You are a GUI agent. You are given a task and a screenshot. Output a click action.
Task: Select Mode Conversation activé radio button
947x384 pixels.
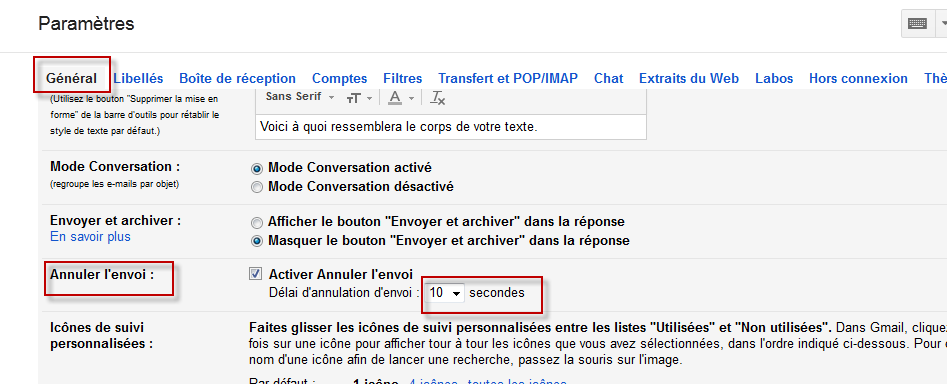coord(257,168)
